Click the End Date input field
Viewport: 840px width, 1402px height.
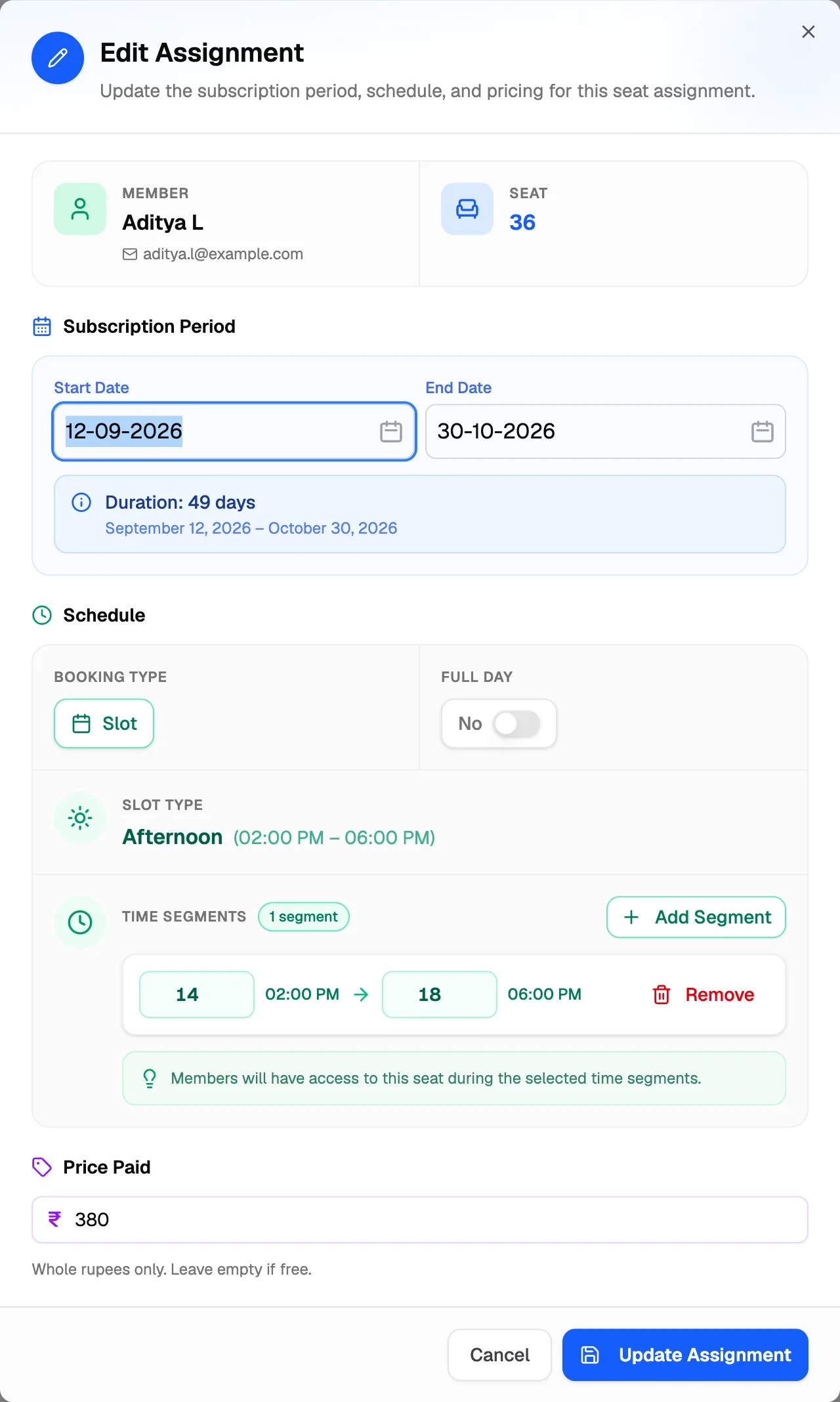pos(606,431)
